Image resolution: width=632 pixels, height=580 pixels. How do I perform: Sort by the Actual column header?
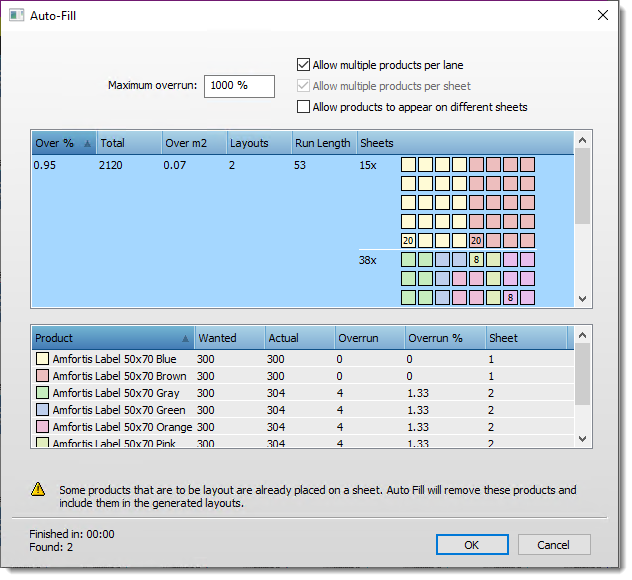point(300,338)
